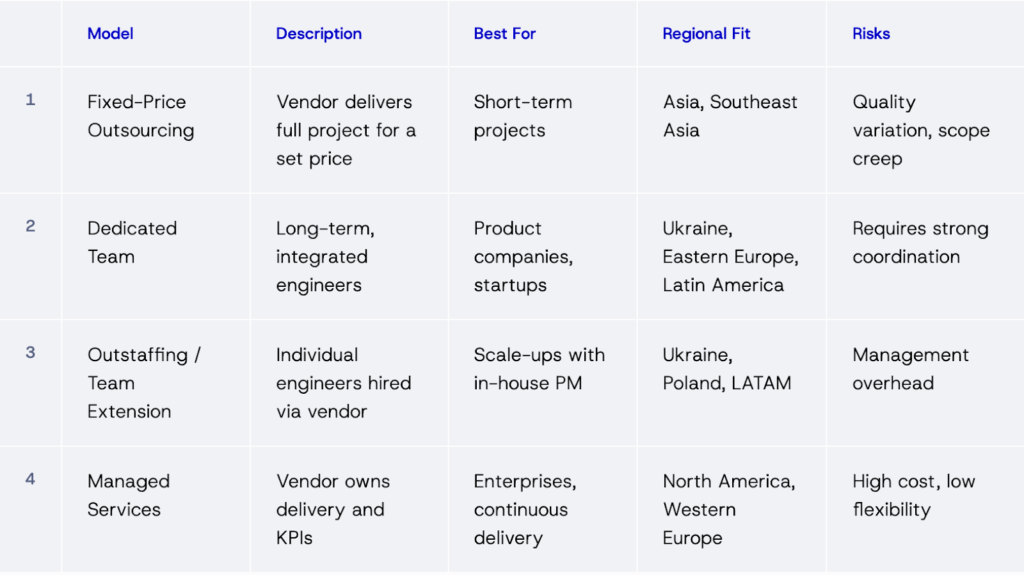
Task: Click the Scale-ups with in-house PM cell
Action: click(x=539, y=369)
